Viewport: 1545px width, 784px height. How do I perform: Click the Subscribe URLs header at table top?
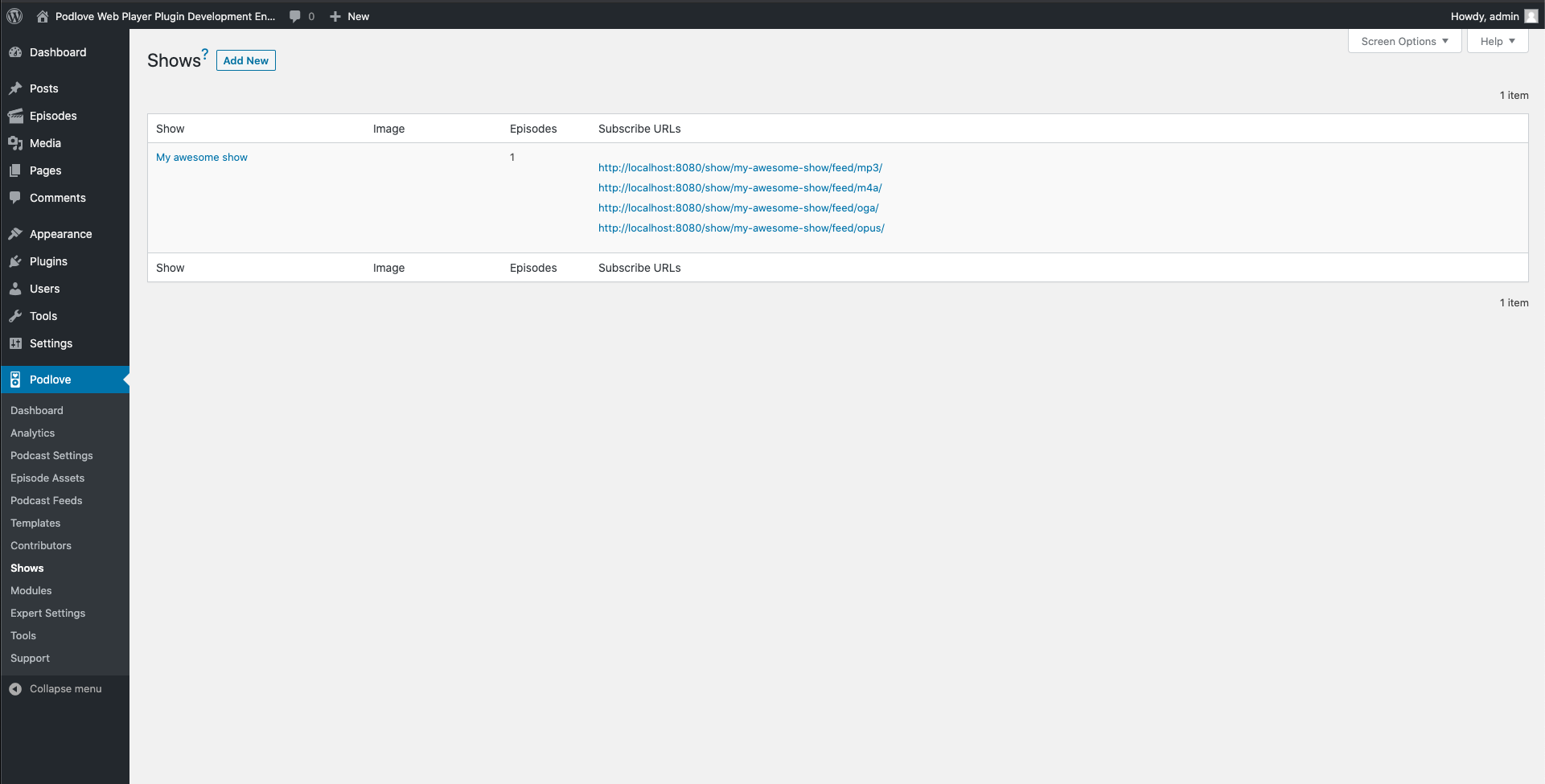tap(639, 129)
